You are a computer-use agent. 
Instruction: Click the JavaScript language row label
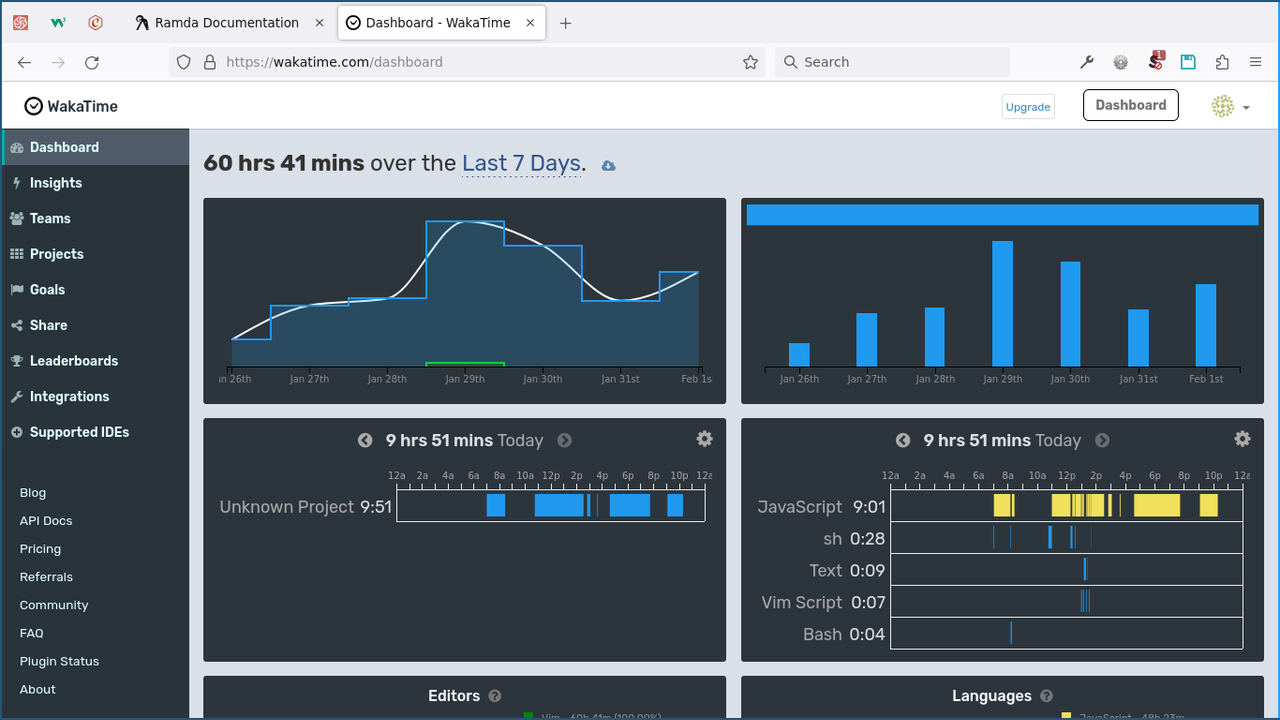coord(800,507)
